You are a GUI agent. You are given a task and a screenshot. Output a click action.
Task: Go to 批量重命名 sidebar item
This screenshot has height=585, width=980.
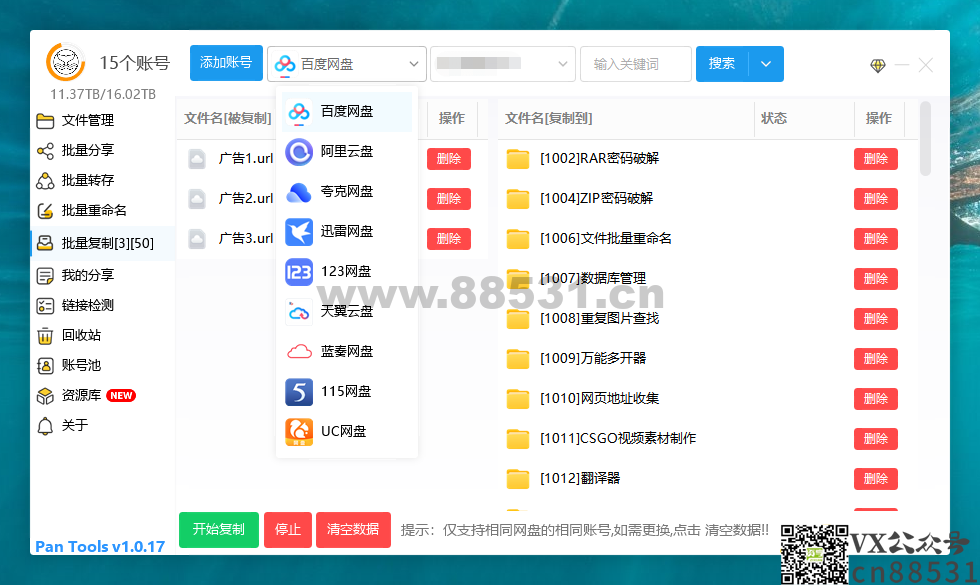[x=94, y=211]
